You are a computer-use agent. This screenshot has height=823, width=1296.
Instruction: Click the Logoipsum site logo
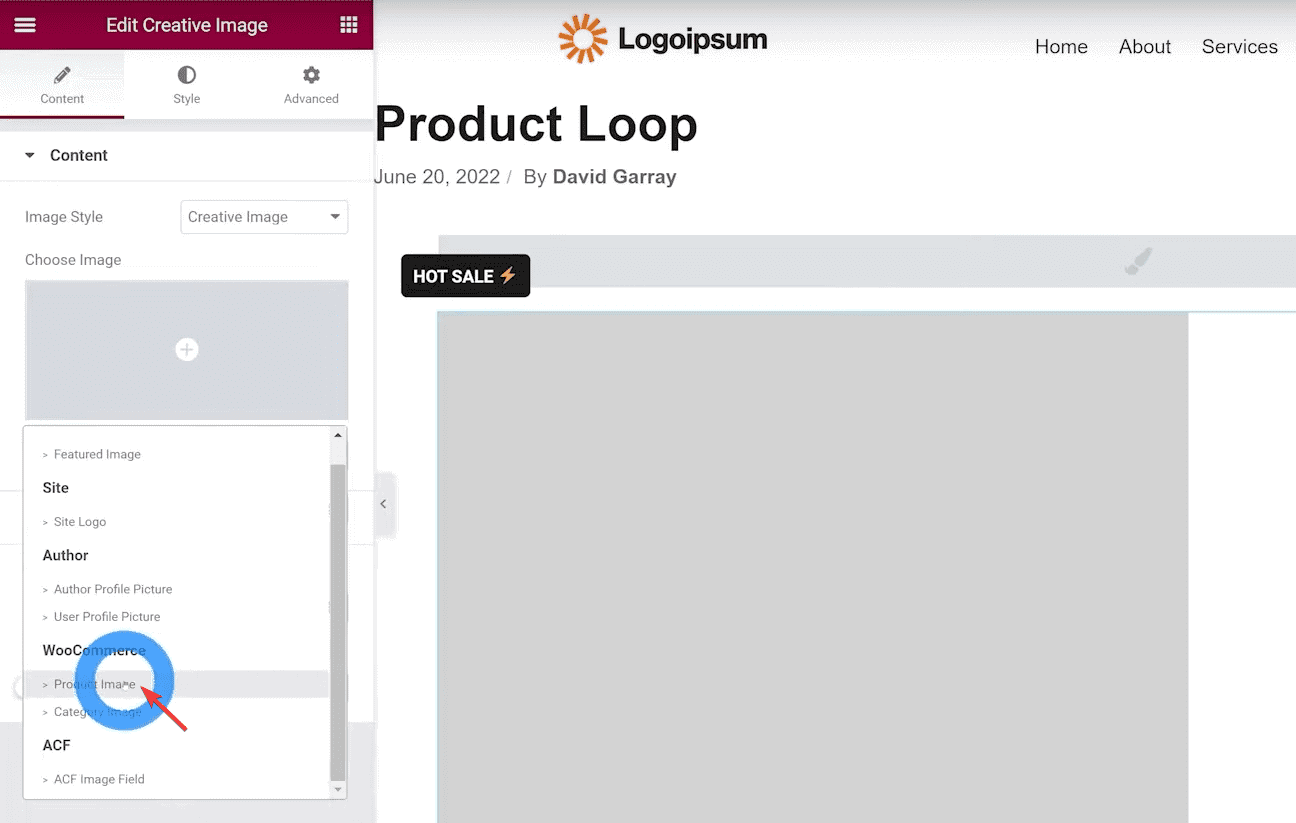pos(662,38)
